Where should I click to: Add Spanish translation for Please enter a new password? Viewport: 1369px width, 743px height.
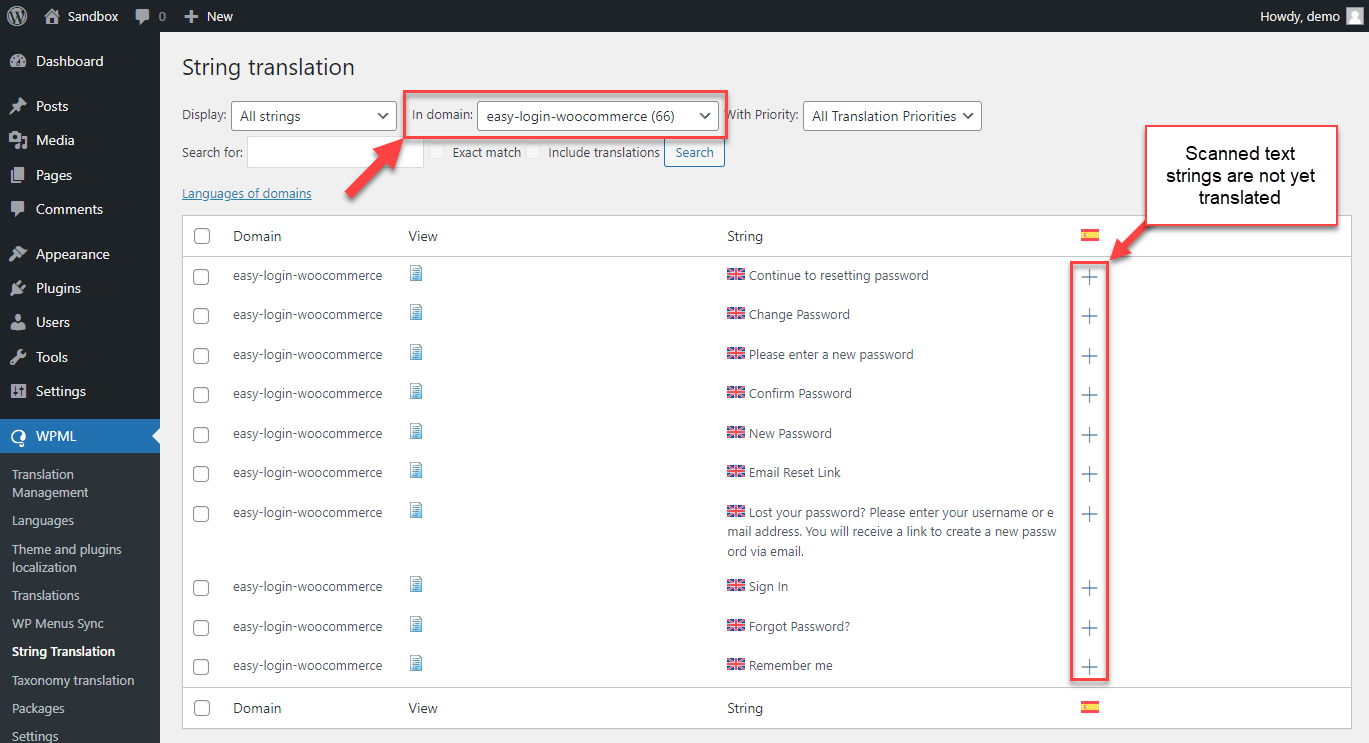tap(1090, 356)
